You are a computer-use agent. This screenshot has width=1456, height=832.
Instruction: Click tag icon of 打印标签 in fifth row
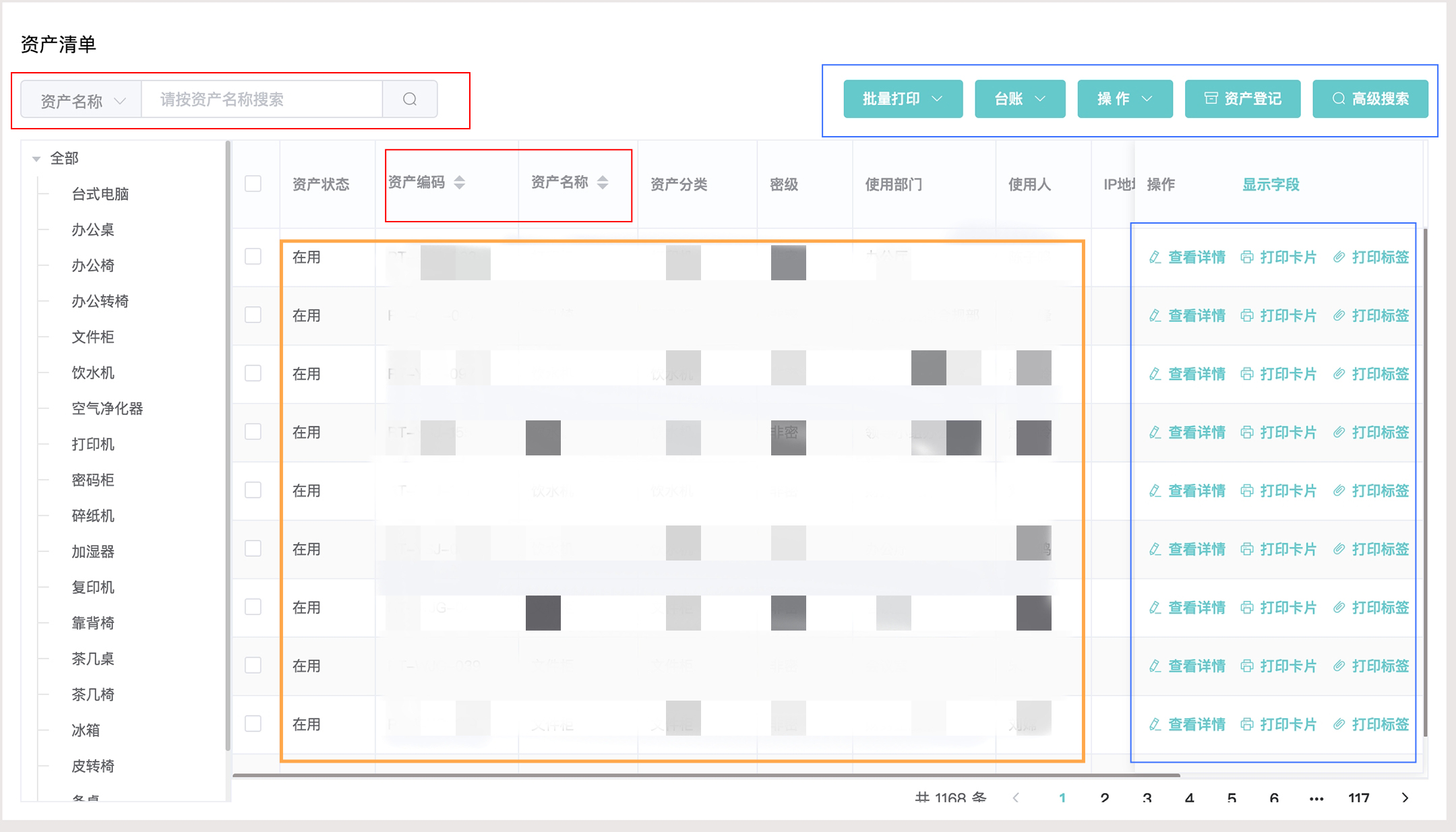pos(1339,490)
